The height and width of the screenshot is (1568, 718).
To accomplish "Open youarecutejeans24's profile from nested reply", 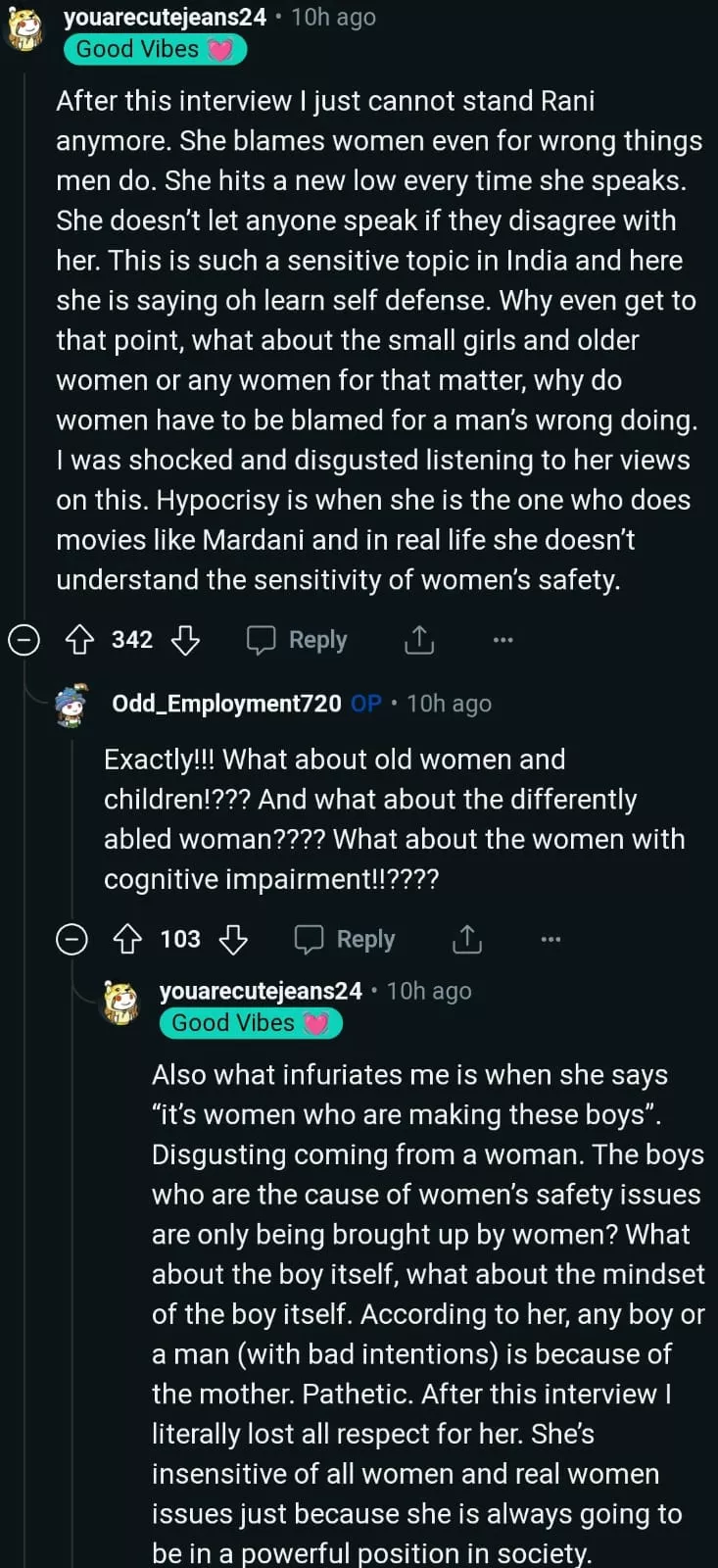I will click(x=261, y=991).
